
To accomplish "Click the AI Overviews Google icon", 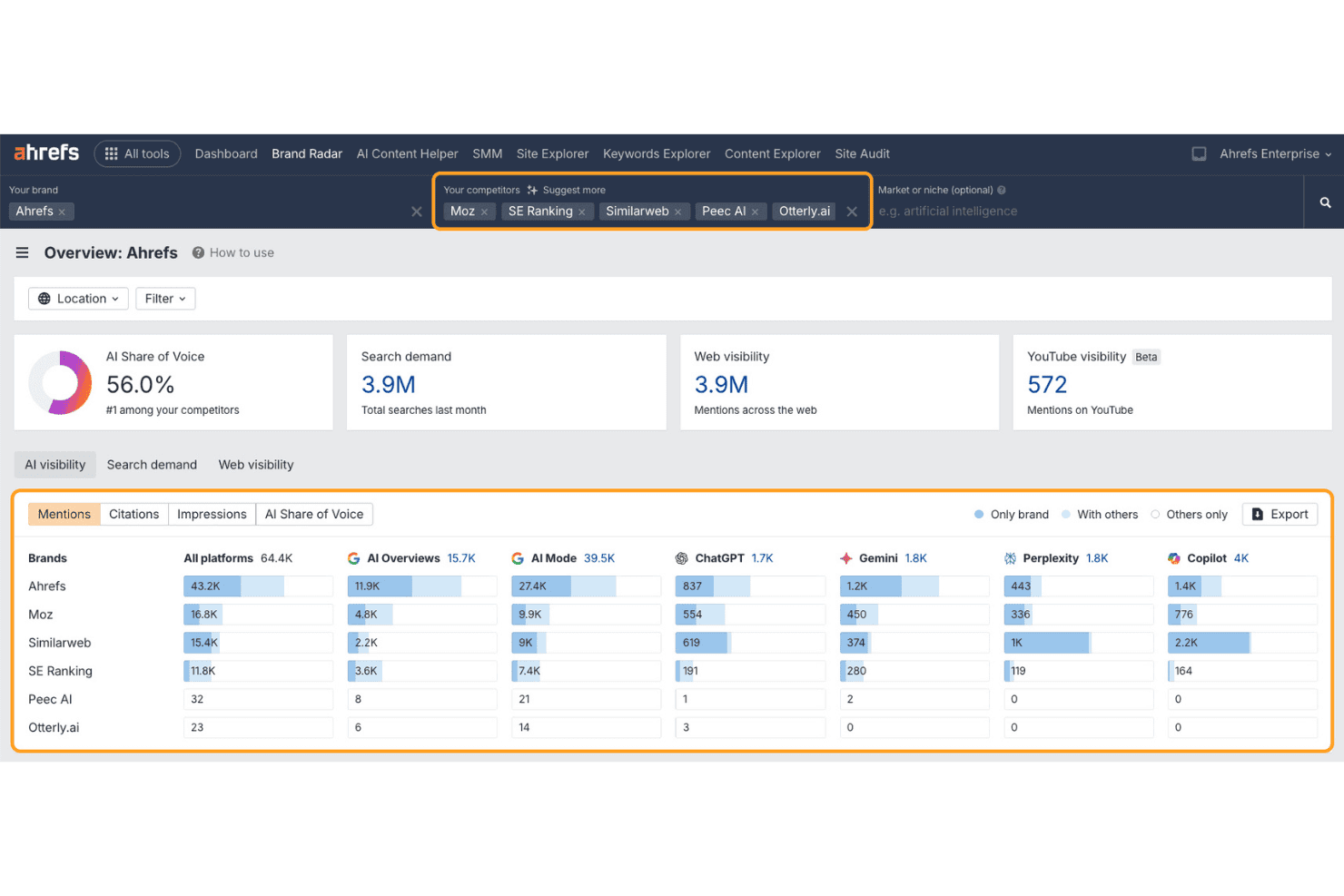I will click(354, 558).
